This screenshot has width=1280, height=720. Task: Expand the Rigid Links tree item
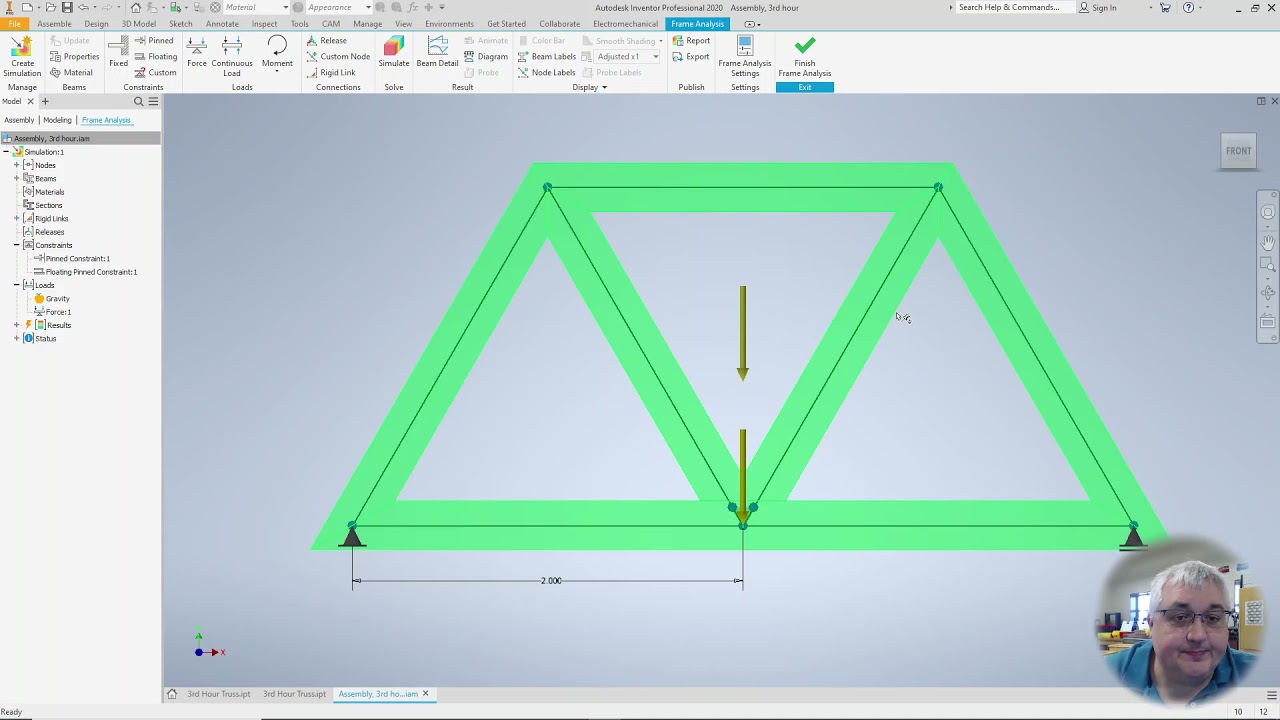coord(17,218)
